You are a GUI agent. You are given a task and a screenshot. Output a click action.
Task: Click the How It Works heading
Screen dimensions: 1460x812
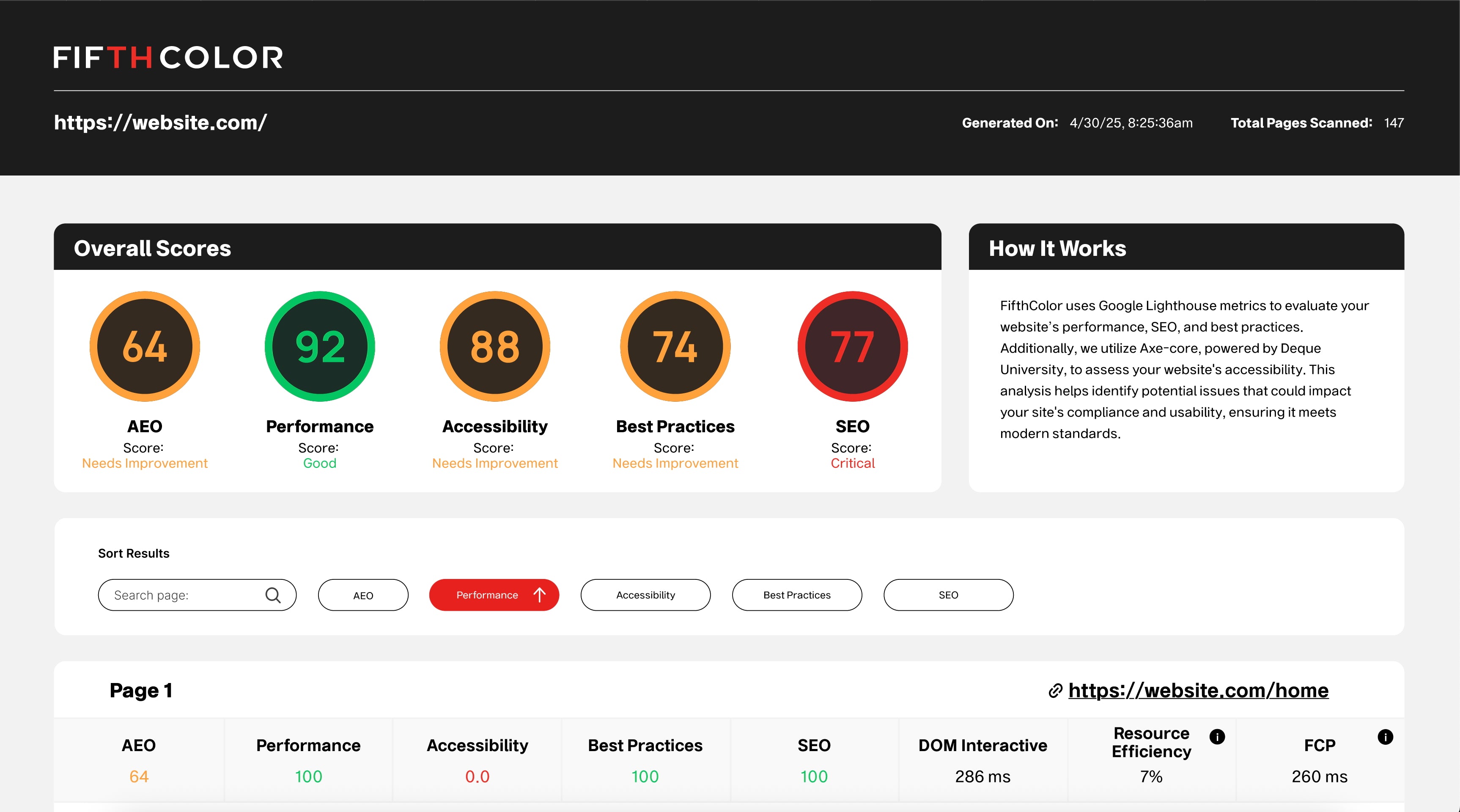click(x=1058, y=248)
